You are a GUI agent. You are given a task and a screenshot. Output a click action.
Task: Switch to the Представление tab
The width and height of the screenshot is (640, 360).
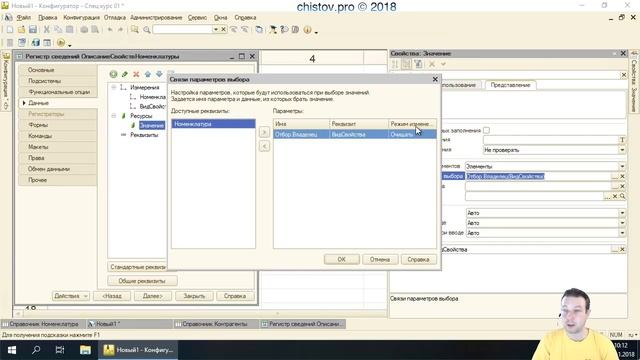pyautogui.click(x=510, y=85)
